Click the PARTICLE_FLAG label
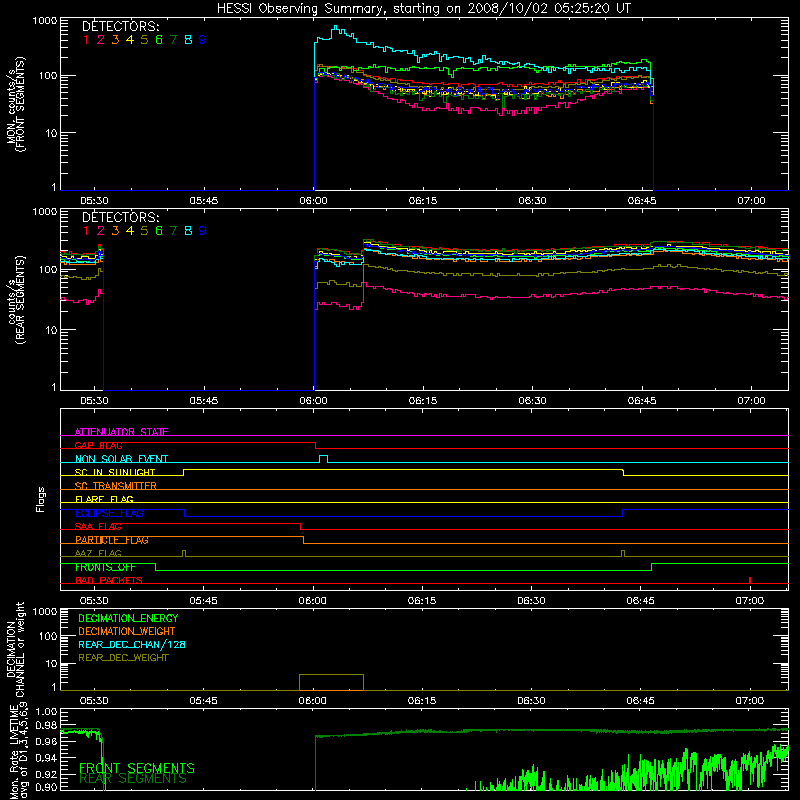The image size is (800, 800). click(112, 540)
